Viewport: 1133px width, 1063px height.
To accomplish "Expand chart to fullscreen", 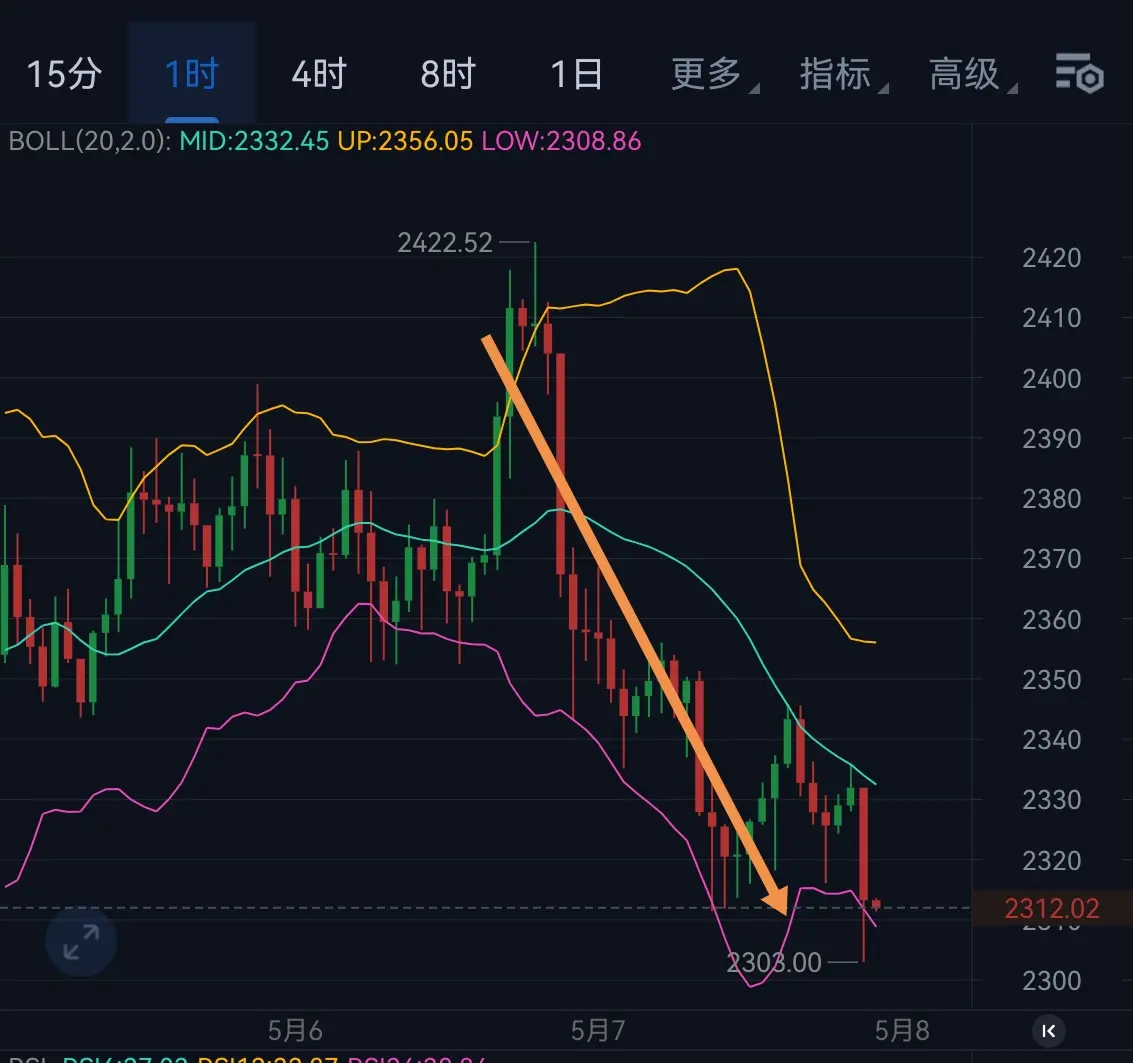I will [81, 942].
